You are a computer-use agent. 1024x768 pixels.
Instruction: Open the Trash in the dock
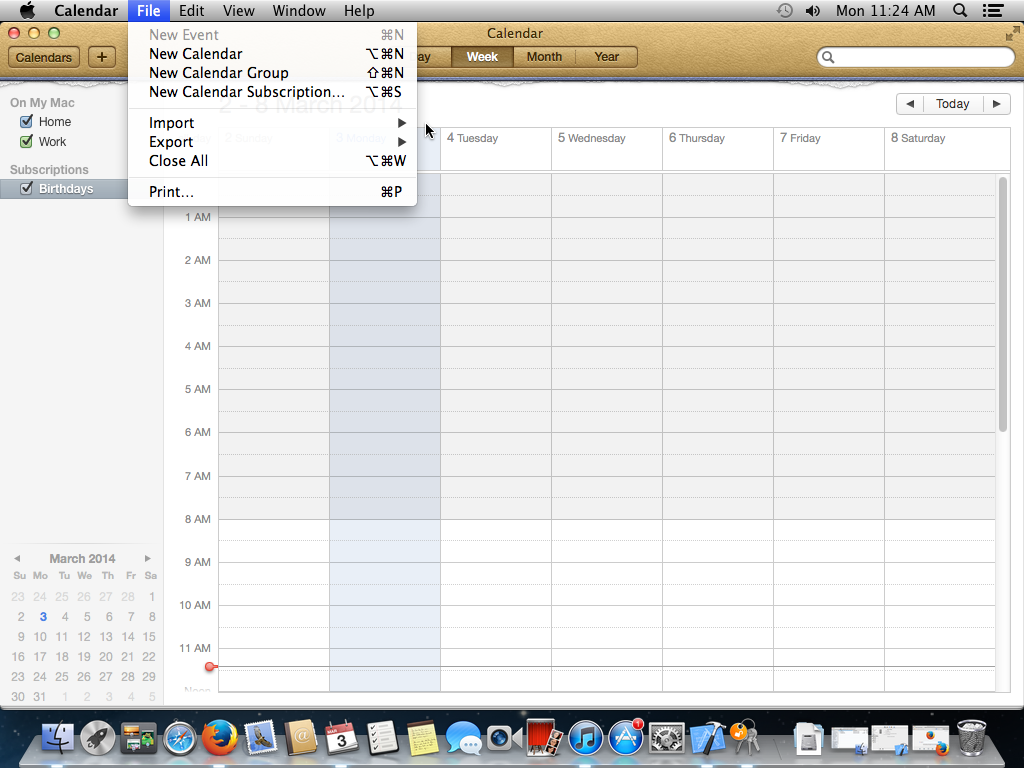point(971,738)
